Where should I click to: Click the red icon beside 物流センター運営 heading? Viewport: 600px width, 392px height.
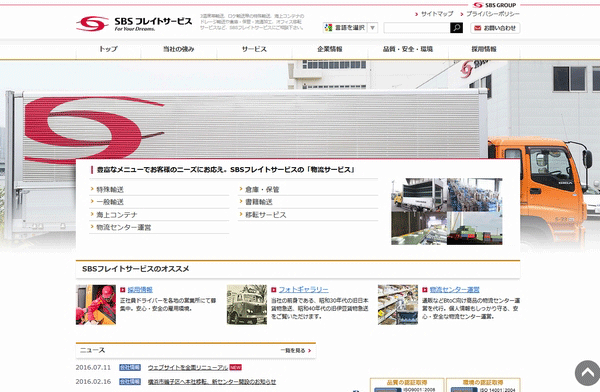(x=425, y=290)
